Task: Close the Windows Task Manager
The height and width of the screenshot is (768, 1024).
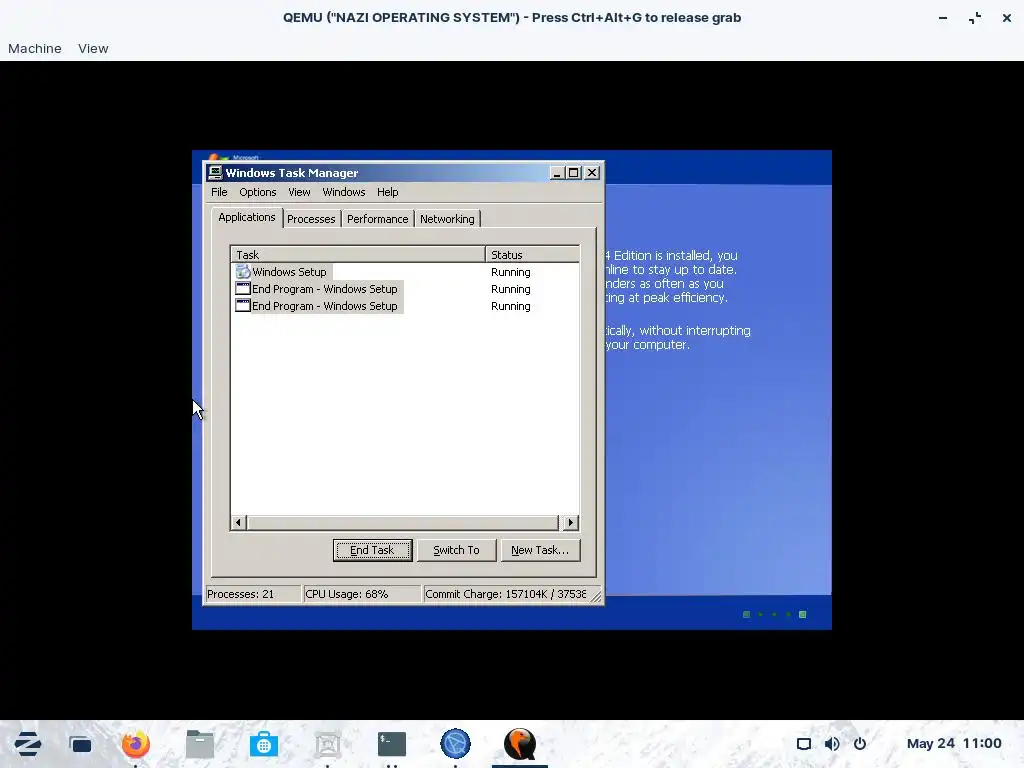Action: coord(592,173)
